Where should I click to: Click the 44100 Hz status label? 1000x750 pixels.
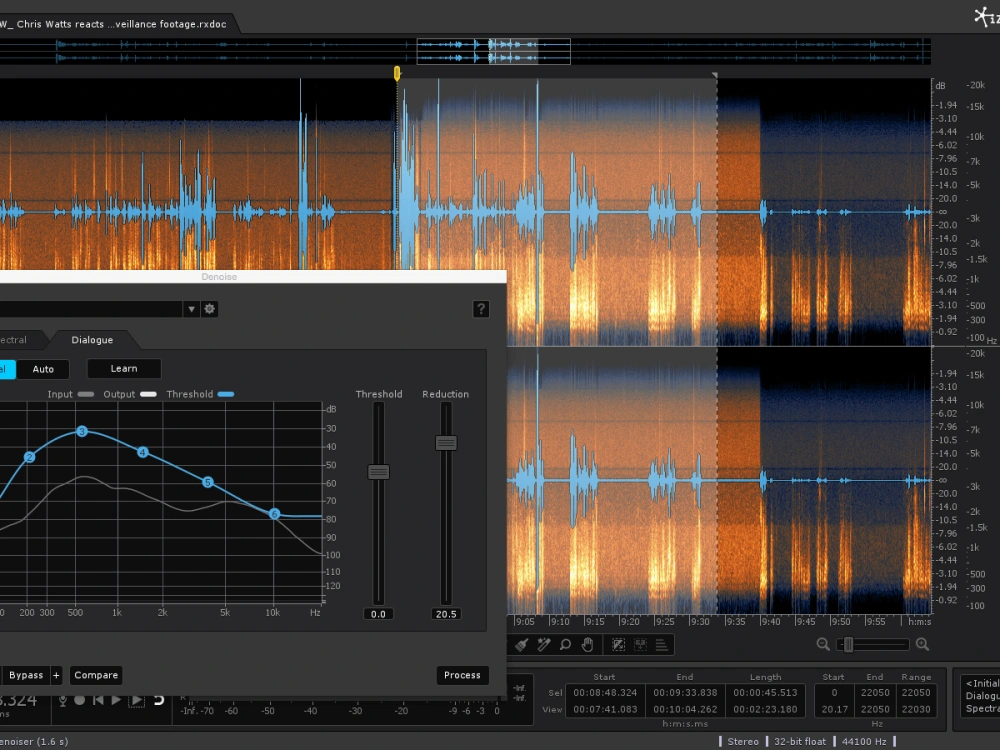[864, 742]
